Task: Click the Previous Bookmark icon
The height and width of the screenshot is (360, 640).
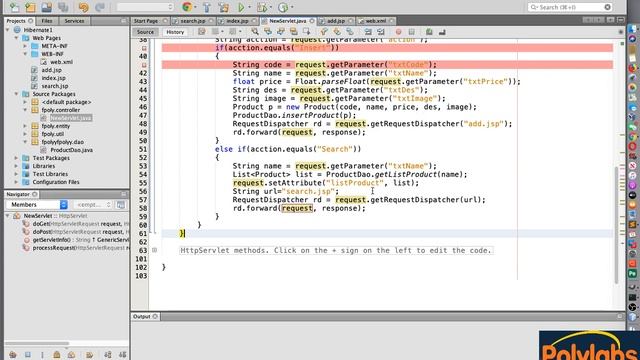Action: tap(324, 31)
